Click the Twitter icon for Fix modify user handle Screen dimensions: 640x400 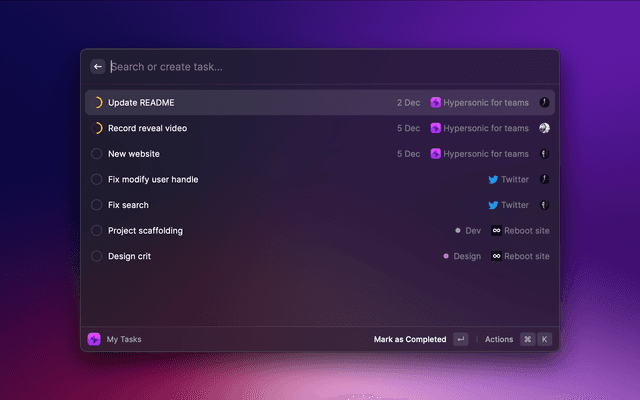[x=493, y=180]
